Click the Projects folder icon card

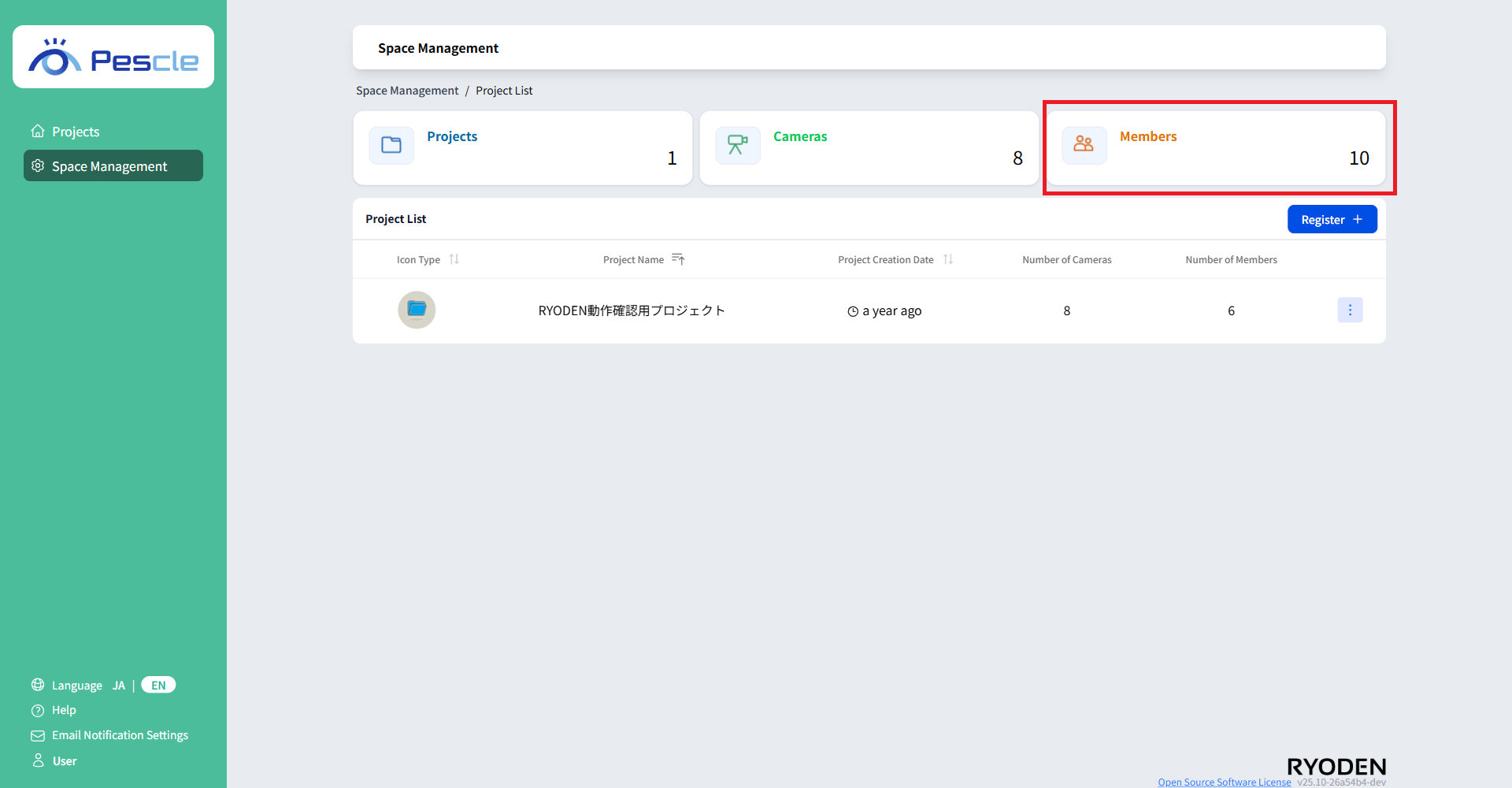pyautogui.click(x=391, y=146)
